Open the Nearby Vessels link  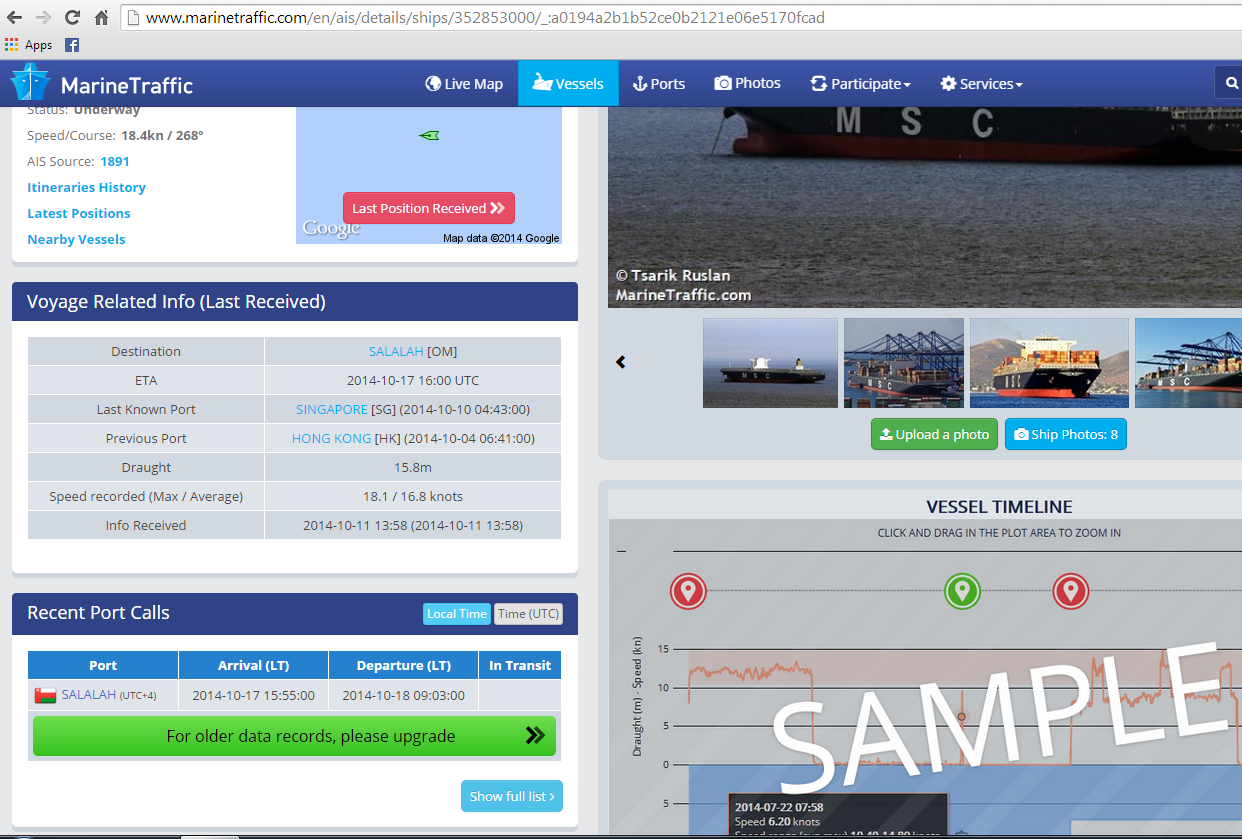(x=76, y=239)
